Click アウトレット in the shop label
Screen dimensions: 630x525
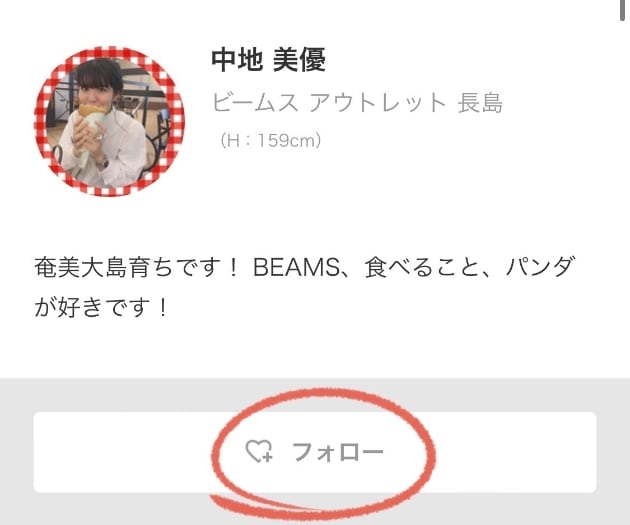pyautogui.click(x=378, y=103)
